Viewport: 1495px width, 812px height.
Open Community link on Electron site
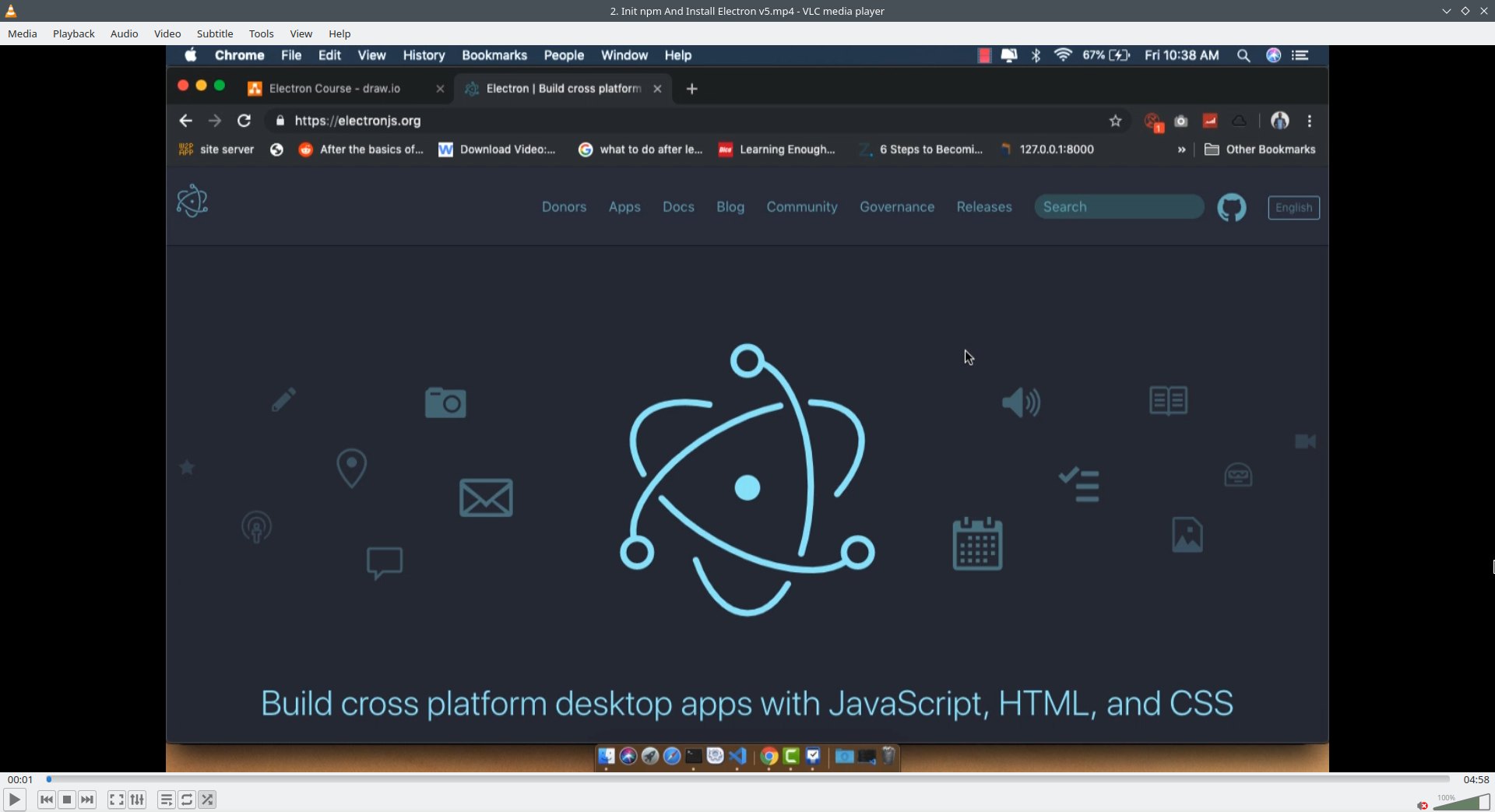802,207
